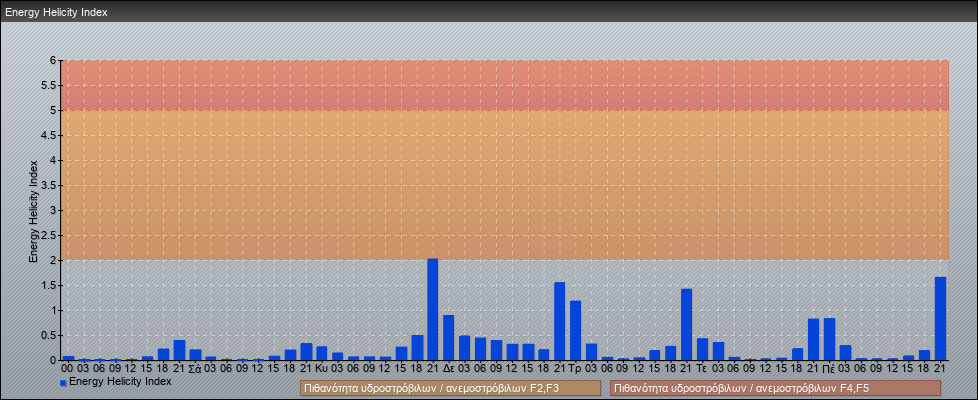Viewport: 978px width, 400px height.
Task: Click the 2.5 tick on y-axis
Action: (x=49, y=235)
